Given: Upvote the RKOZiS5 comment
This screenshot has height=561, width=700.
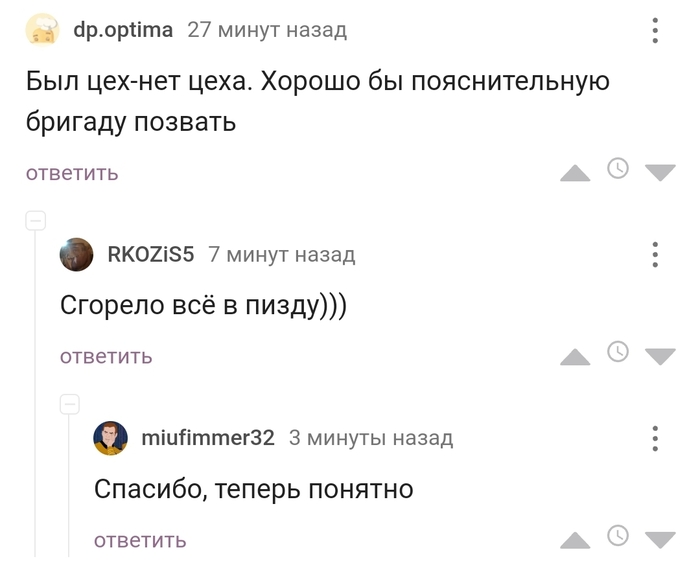Looking at the screenshot, I should (x=575, y=357).
